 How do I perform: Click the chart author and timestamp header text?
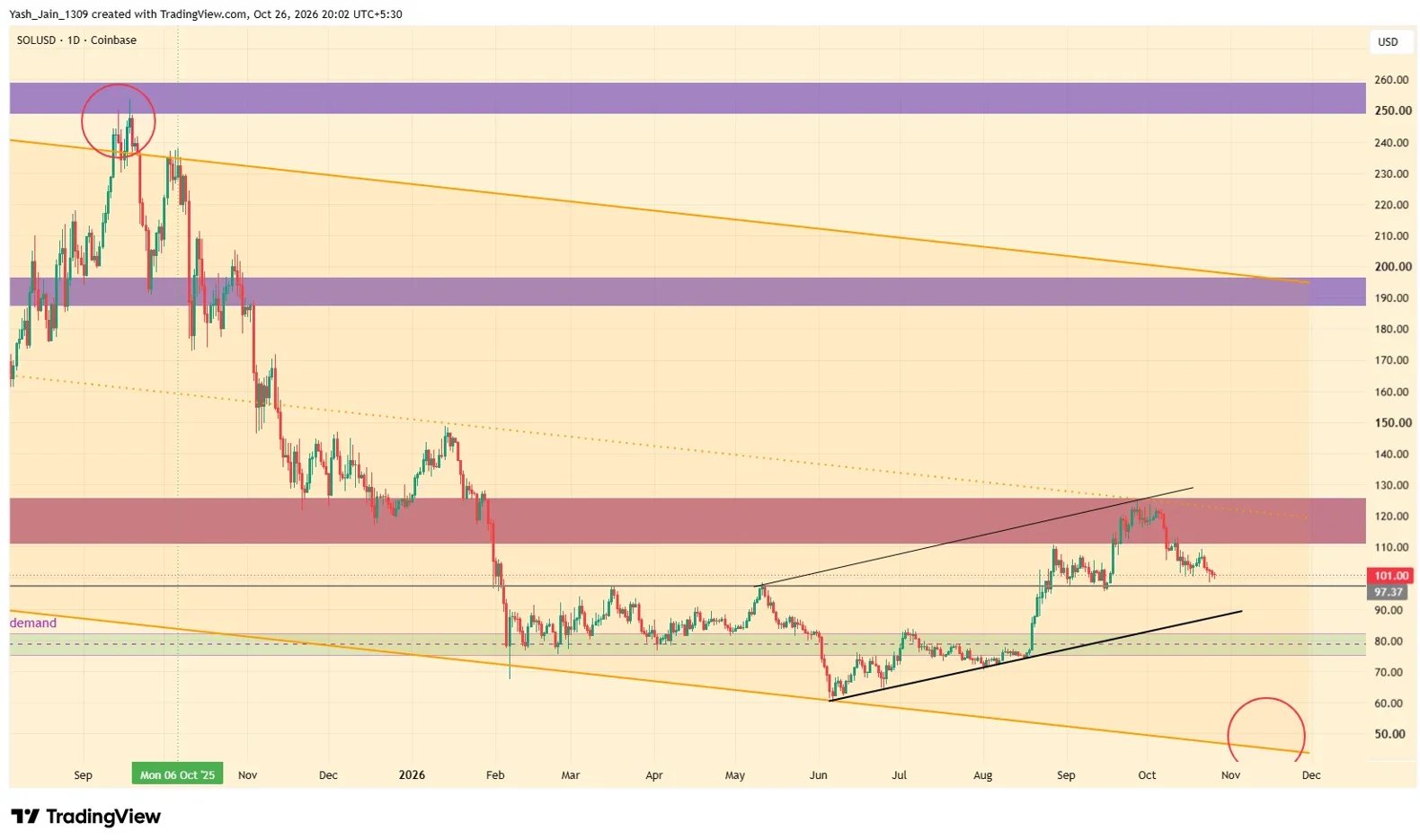[x=206, y=14]
